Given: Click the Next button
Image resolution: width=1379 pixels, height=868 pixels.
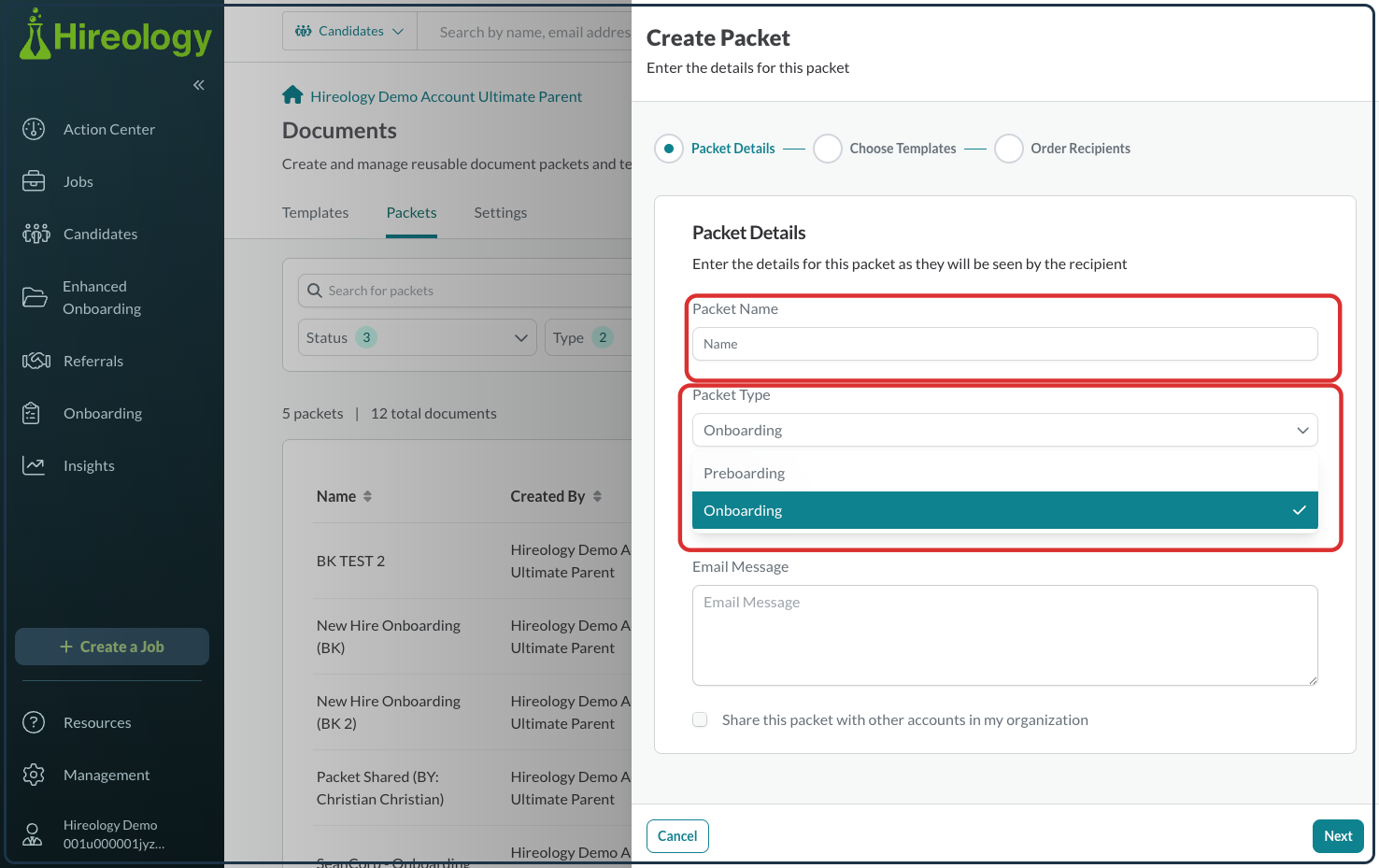Looking at the screenshot, I should [x=1338, y=836].
